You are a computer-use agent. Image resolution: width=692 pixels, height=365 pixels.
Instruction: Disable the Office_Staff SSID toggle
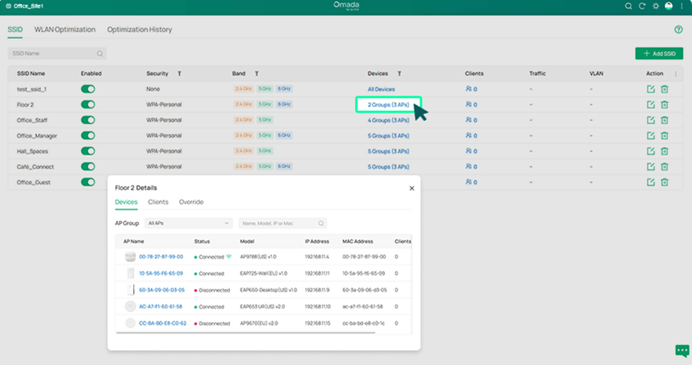coord(88,120)
